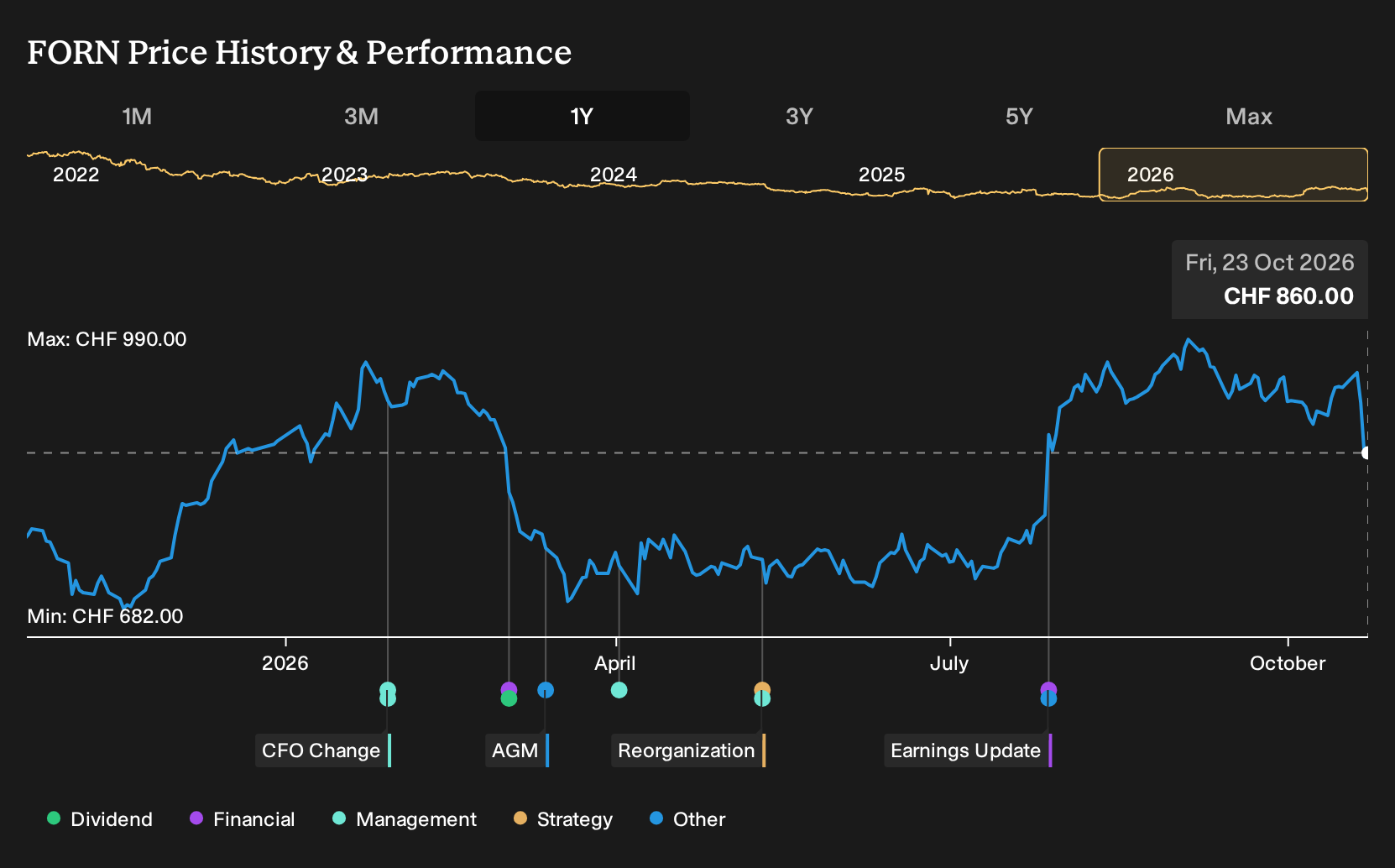Switch to the 3M range tab
Viewport: 1395px width, 868px height.
361,116
